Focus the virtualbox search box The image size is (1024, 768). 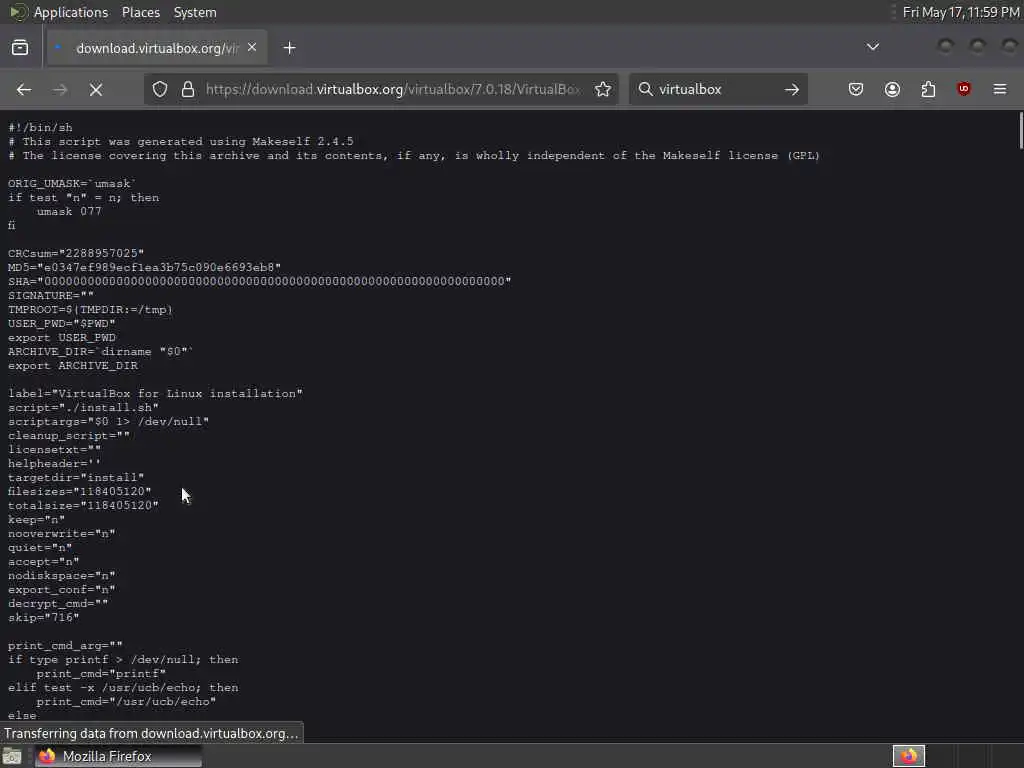click(716, 89)
